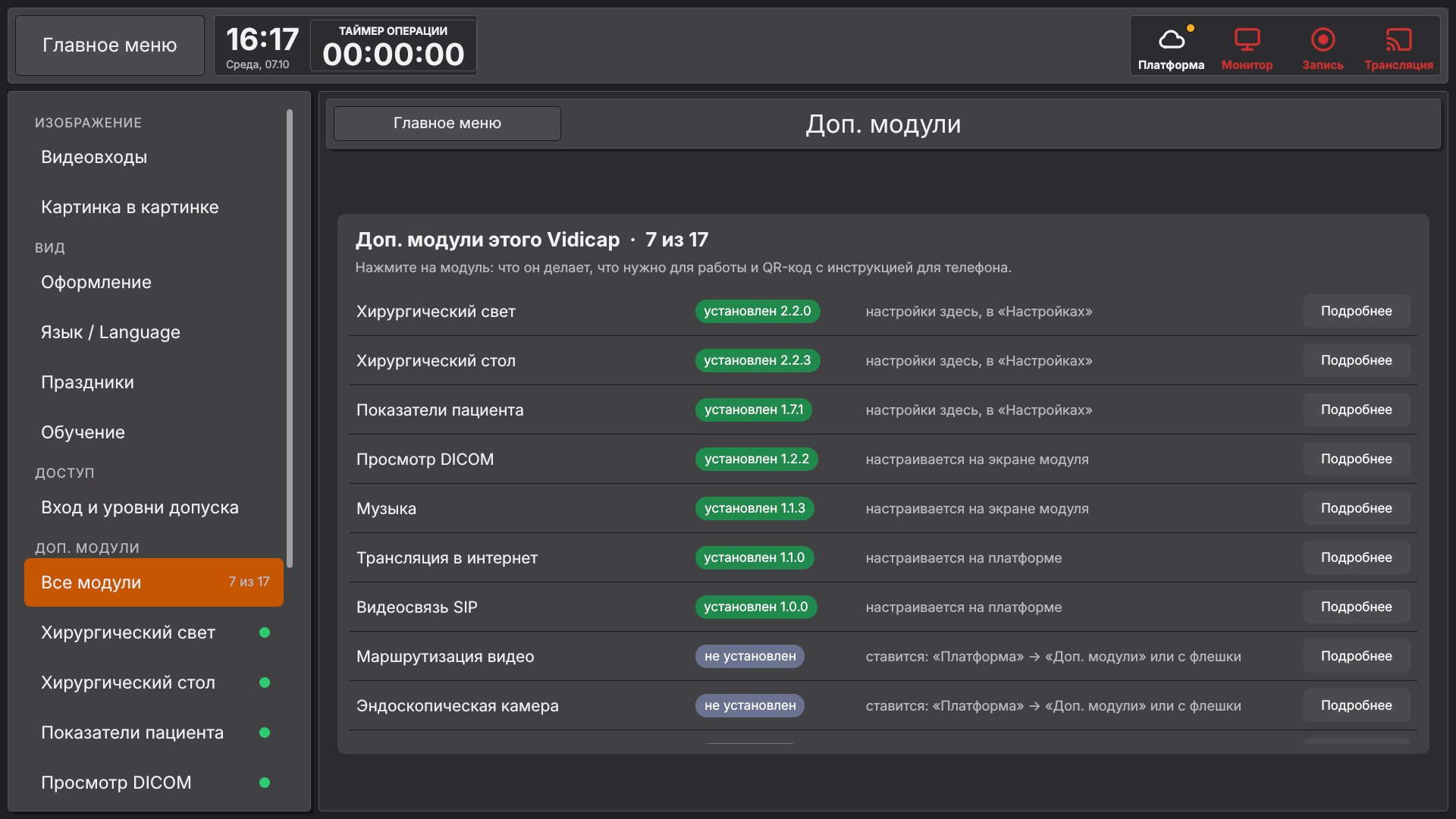Open Просмотр DICOM in sidebar
Screen dimensions: 1456x819
[x=154, y=783]
